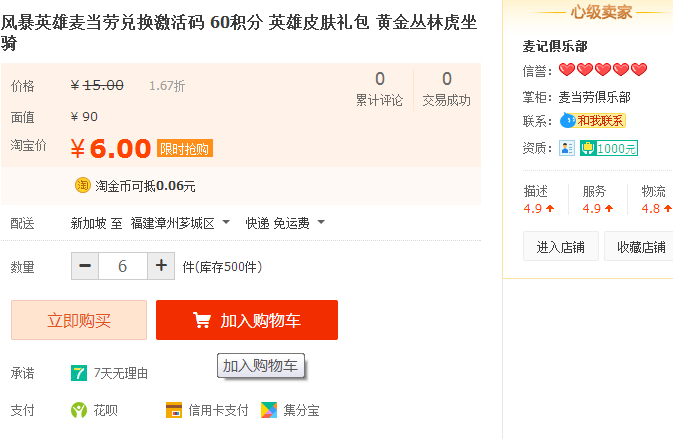Expand the 快递 免运费 shipping dropdown
Viewport: 673px width, 439px height.
coord(285,223)
